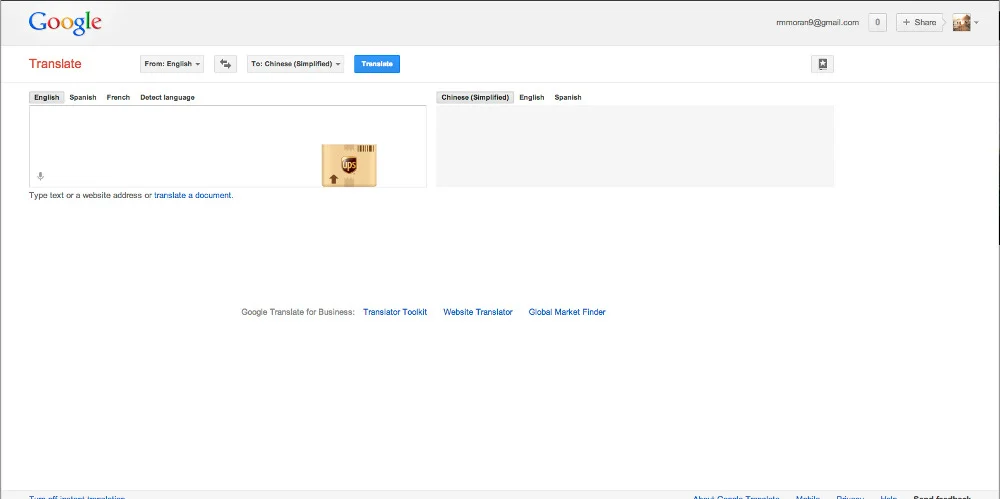This screenshot has width=1000, height=499.
Task: Click inside the source text box
Action: (x=228, y=146)
